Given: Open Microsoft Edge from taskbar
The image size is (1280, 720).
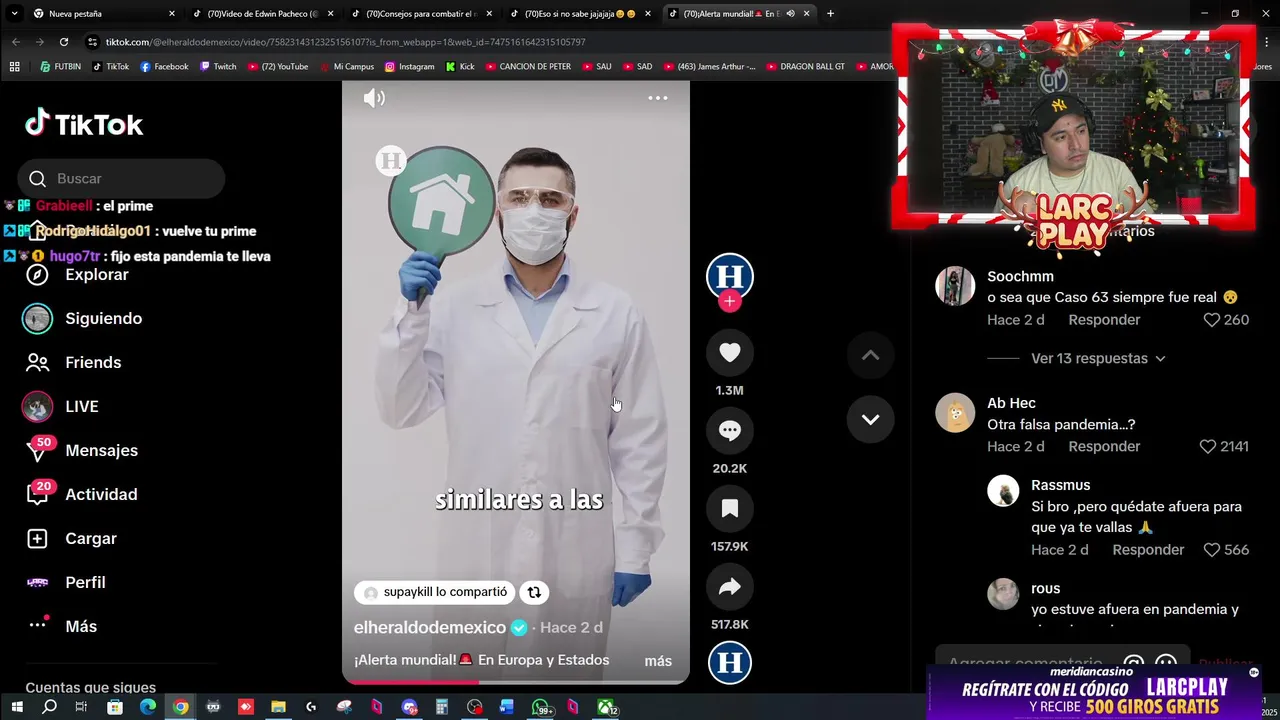Looking at the screenshot, I should [148, 707].
